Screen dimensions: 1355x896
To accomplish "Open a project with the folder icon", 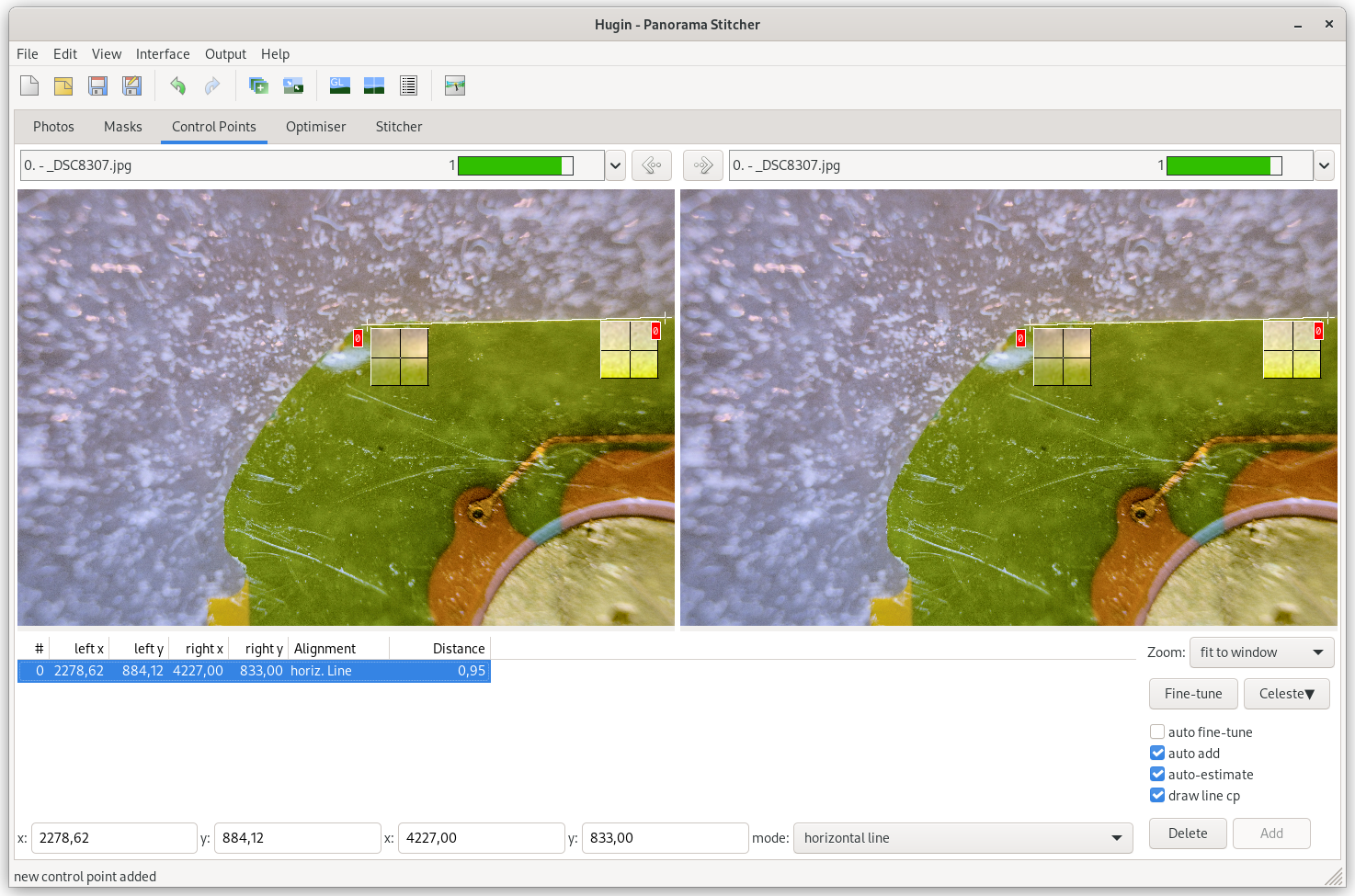I will point(63,86).
